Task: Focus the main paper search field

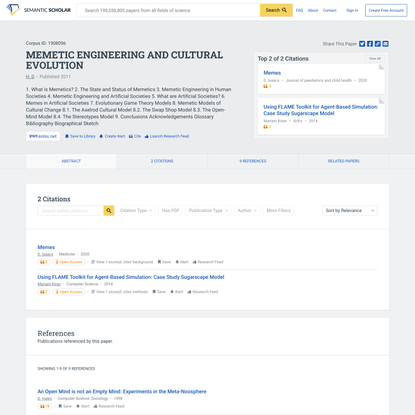Action: click(x=168, y=10)
